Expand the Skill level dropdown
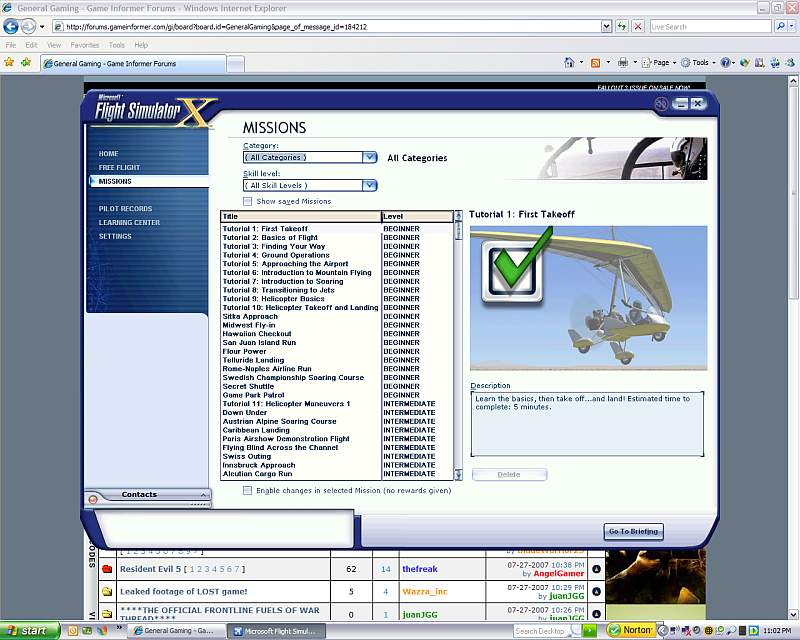 369,185
